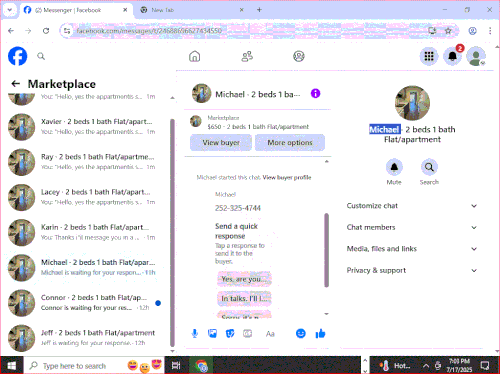Screen dimensions: 500x374
Task: Click the View buyer button
Action: (x=221, y=143)
